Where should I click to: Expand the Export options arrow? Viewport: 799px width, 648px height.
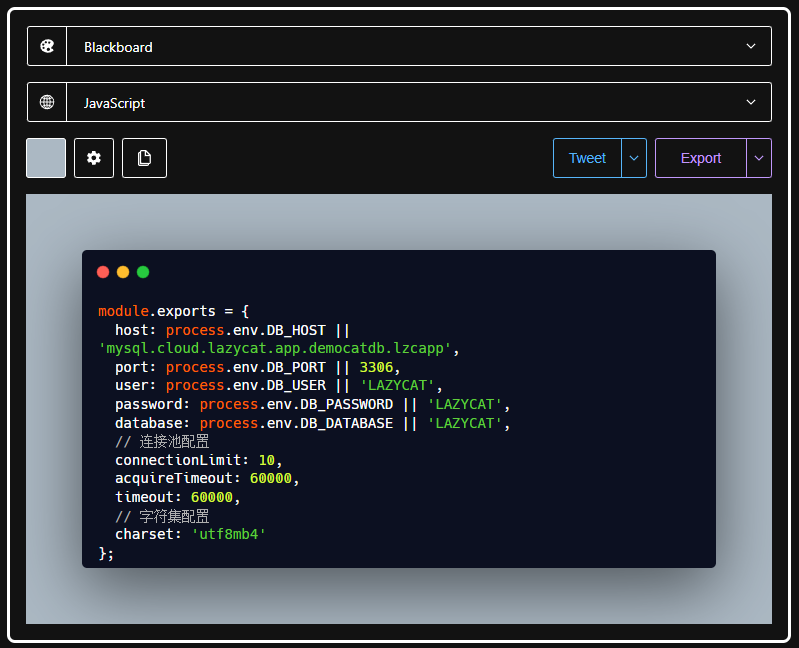[759, 158]
